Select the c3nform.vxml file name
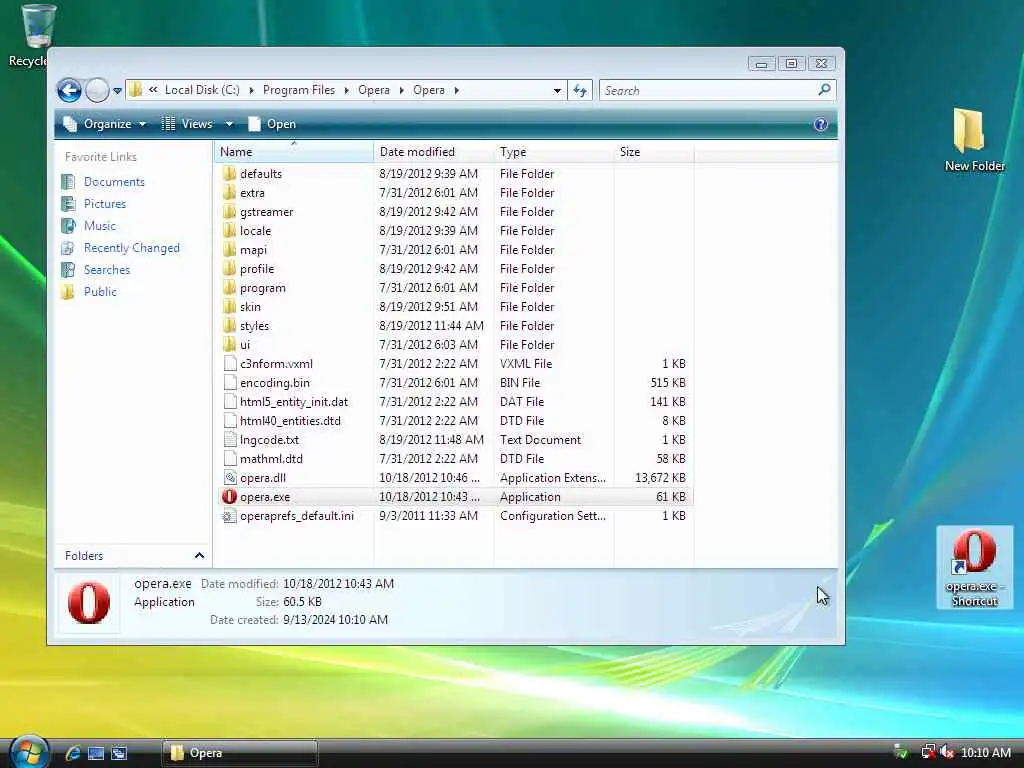1024x768 pixels. tap(276, 364)
